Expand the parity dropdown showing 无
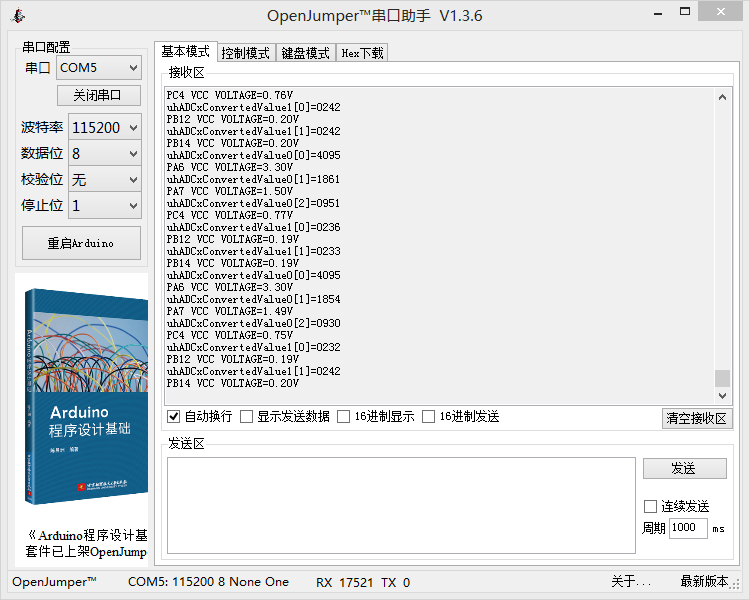This screenshot has height=600, width=750. (105, 179)
